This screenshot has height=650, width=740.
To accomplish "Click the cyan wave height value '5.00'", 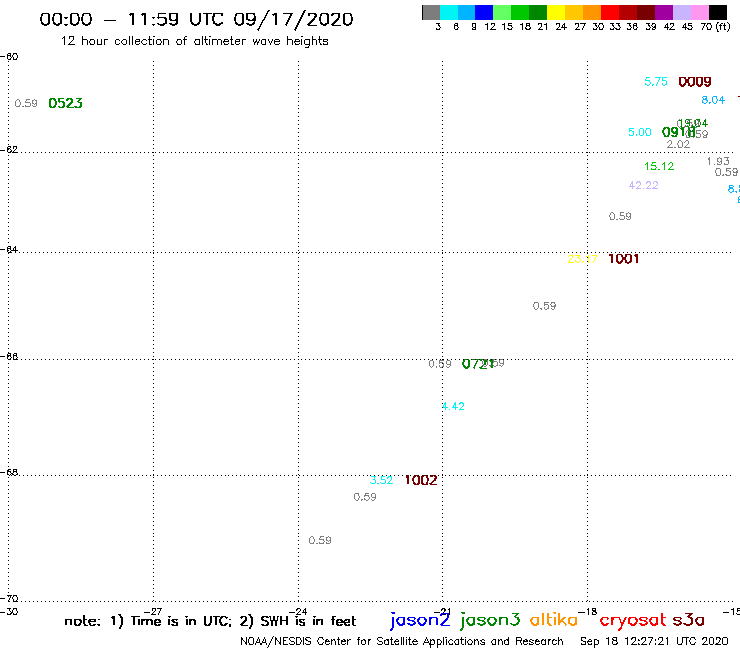I will click(640, 133).
